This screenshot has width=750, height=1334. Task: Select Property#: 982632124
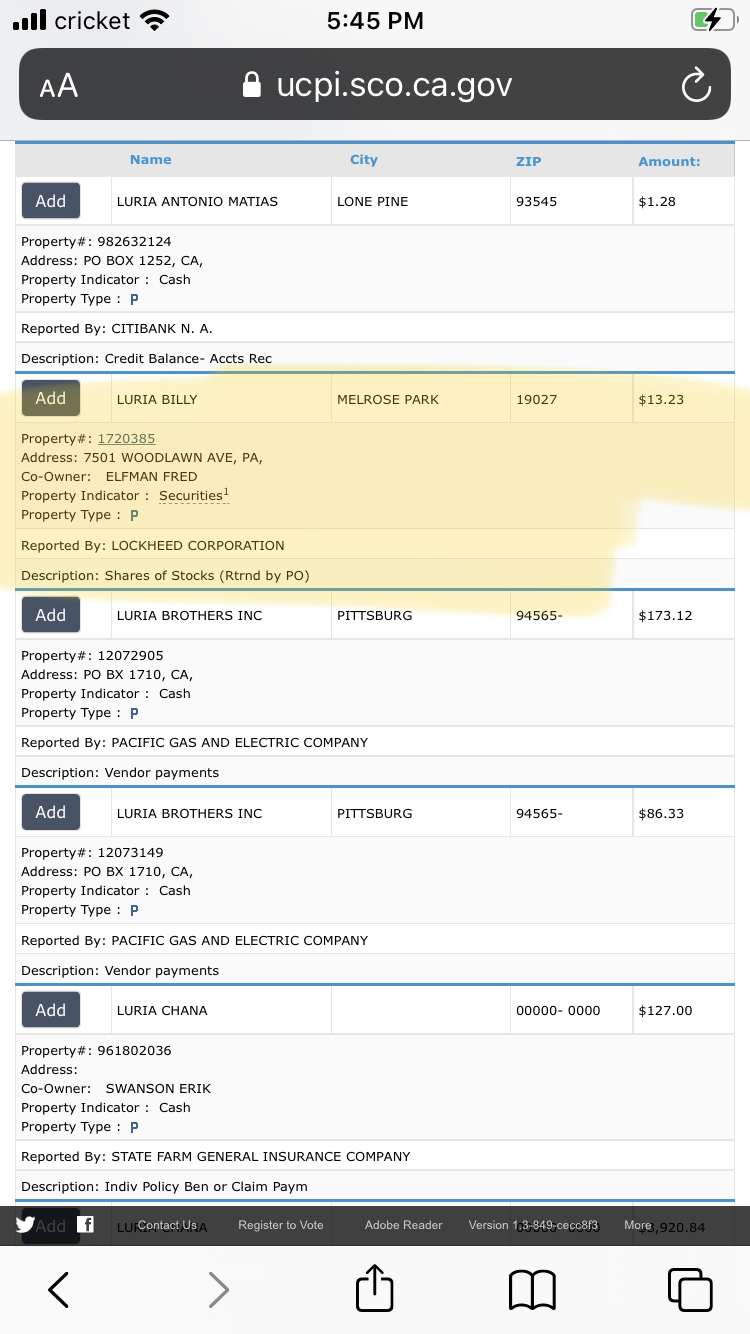click(96, 242)
